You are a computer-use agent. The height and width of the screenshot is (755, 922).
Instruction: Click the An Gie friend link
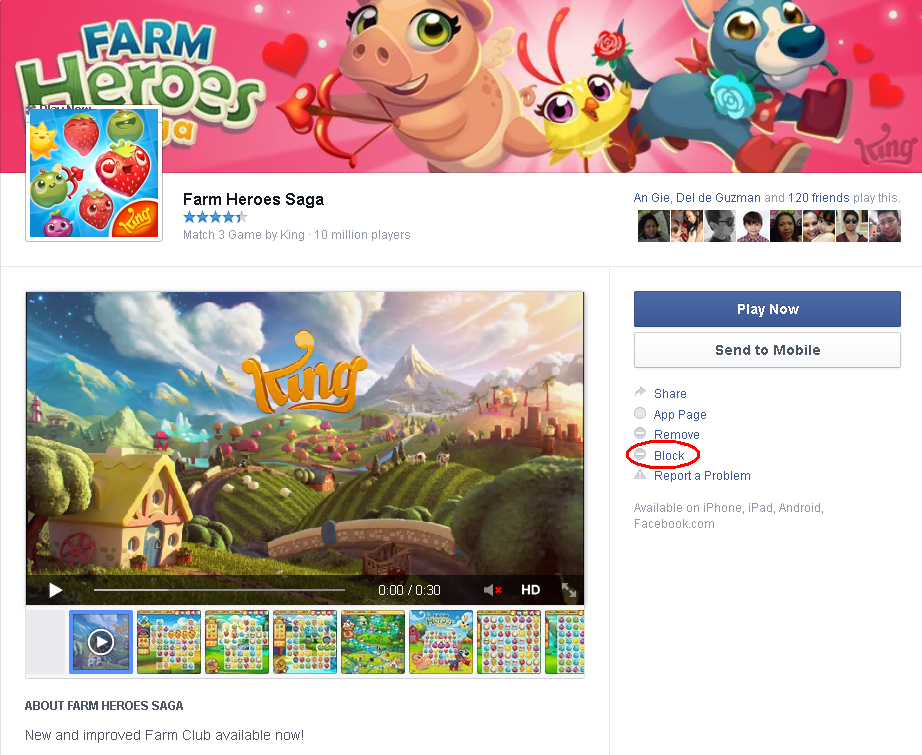pyautogui.click(x=651, y=198)
